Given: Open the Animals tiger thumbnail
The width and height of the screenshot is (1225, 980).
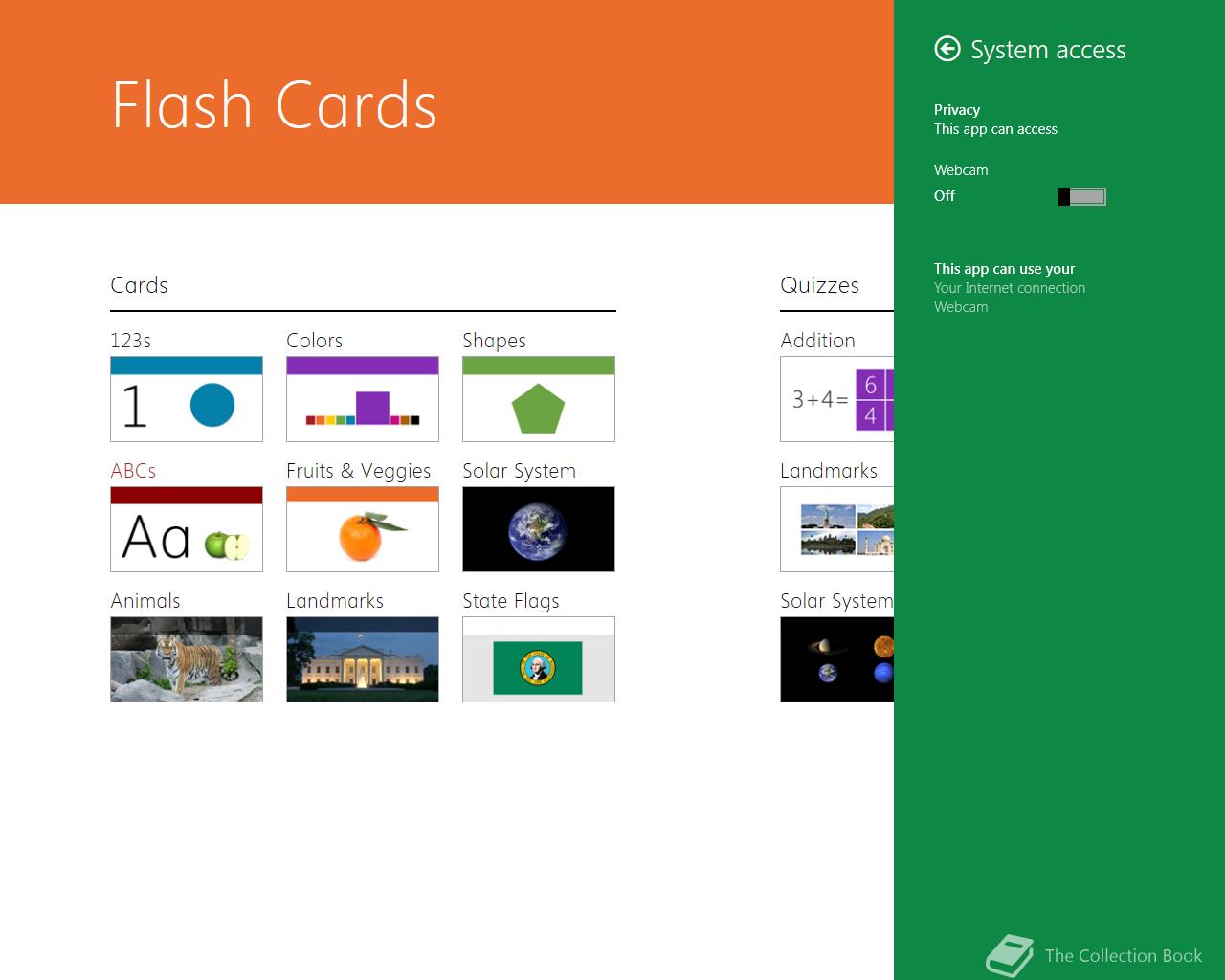Looking at the screenshot, I should tap(187, 659).
